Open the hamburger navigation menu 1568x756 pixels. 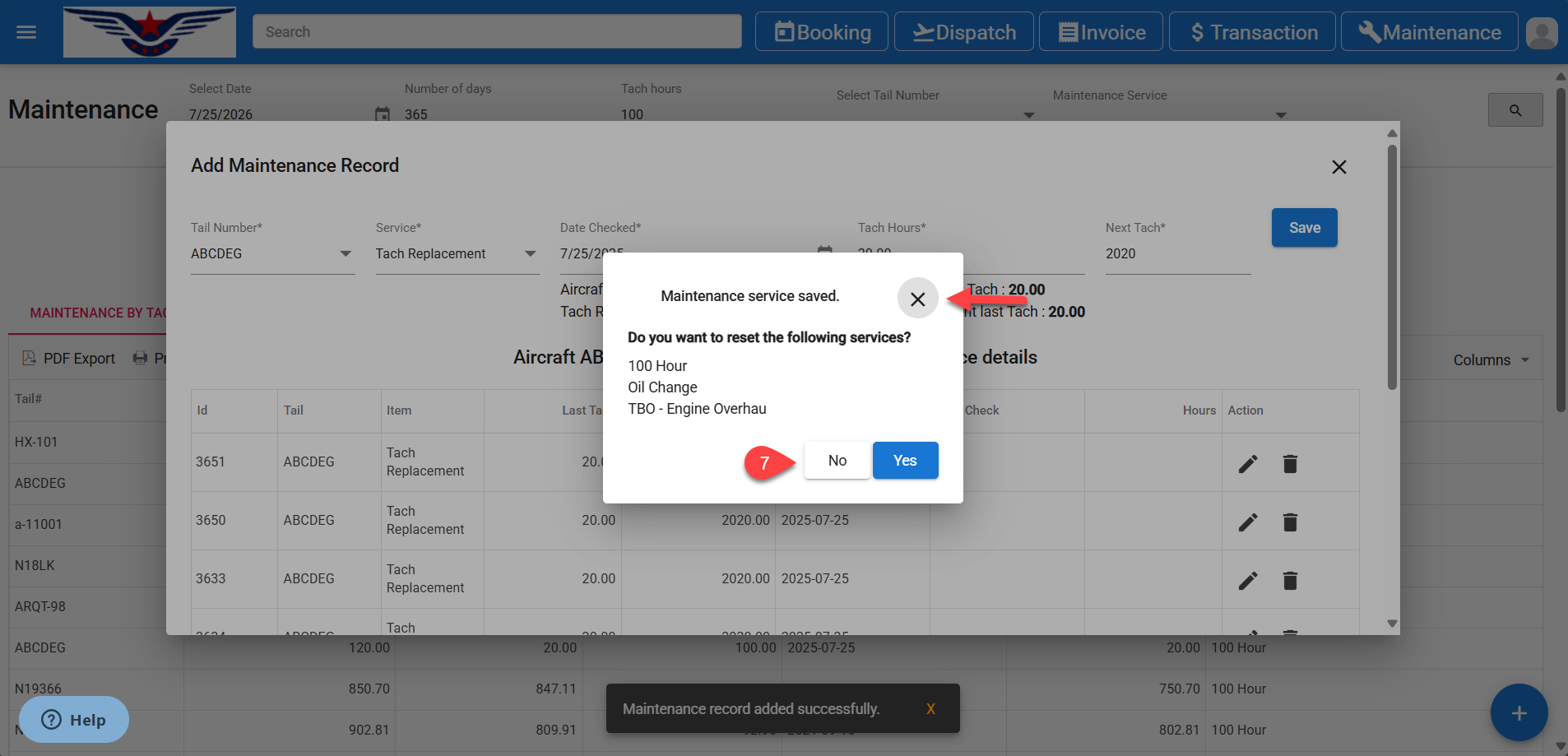pyautogui.click(x=26, y=32)
